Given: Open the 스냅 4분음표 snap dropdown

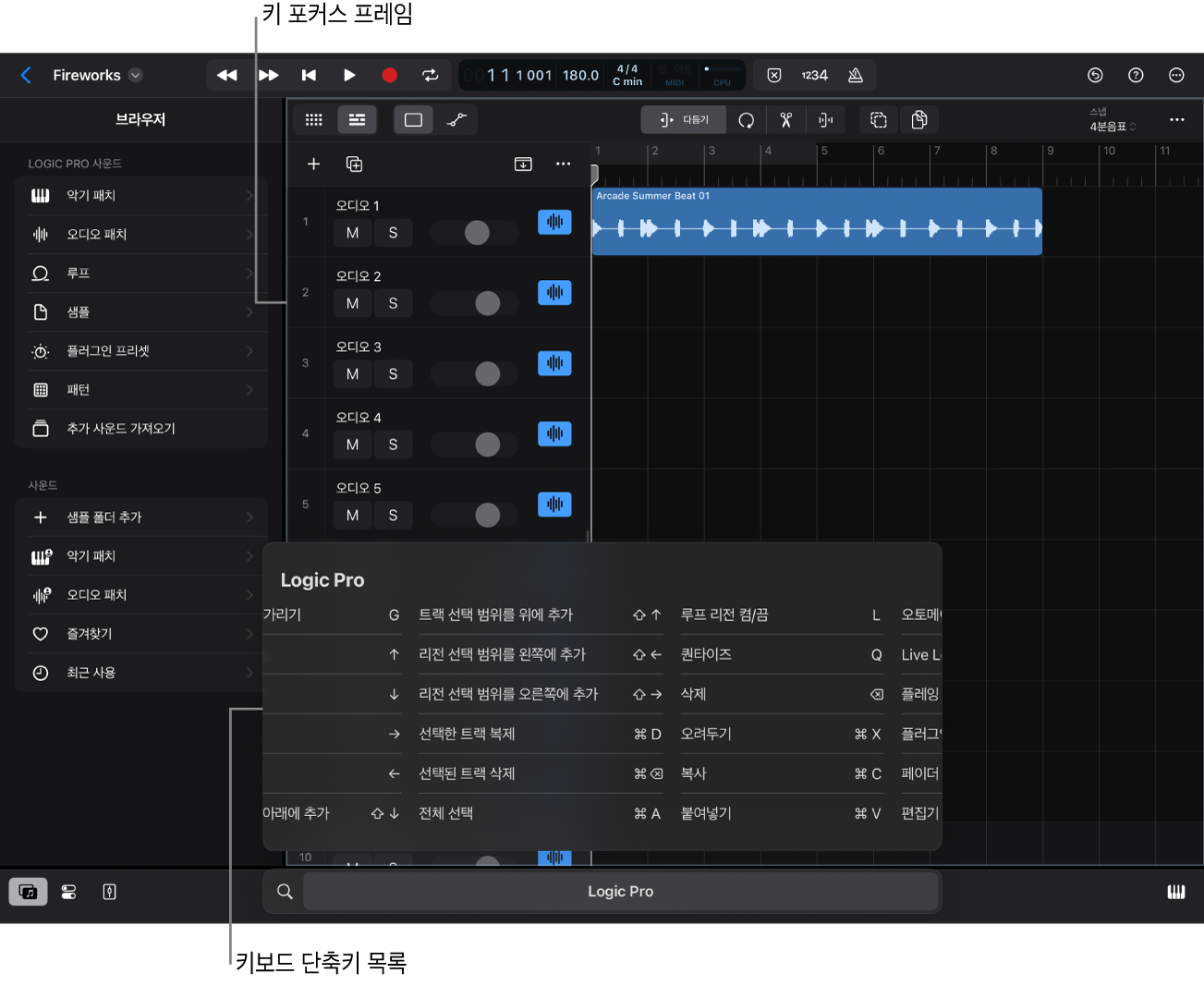Looking at the screenshot, I should pyautogui.click(x=1113, y=120).
